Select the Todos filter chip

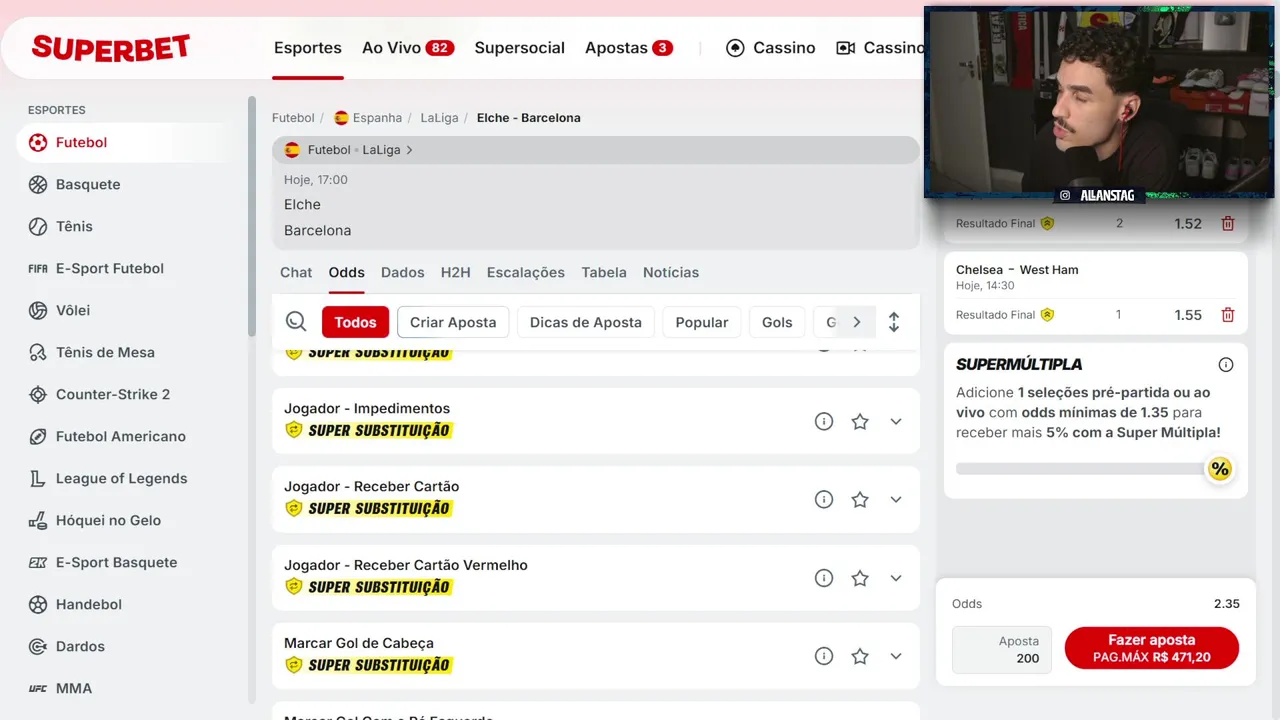click(x=355, y=322)
